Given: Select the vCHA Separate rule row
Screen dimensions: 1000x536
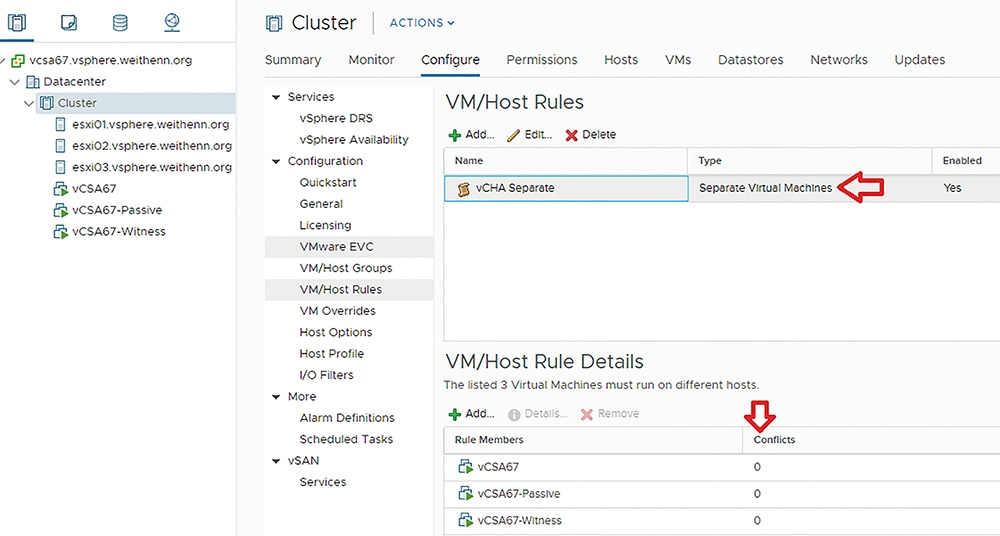Looking at the screenshot, I should pos(722,188).
